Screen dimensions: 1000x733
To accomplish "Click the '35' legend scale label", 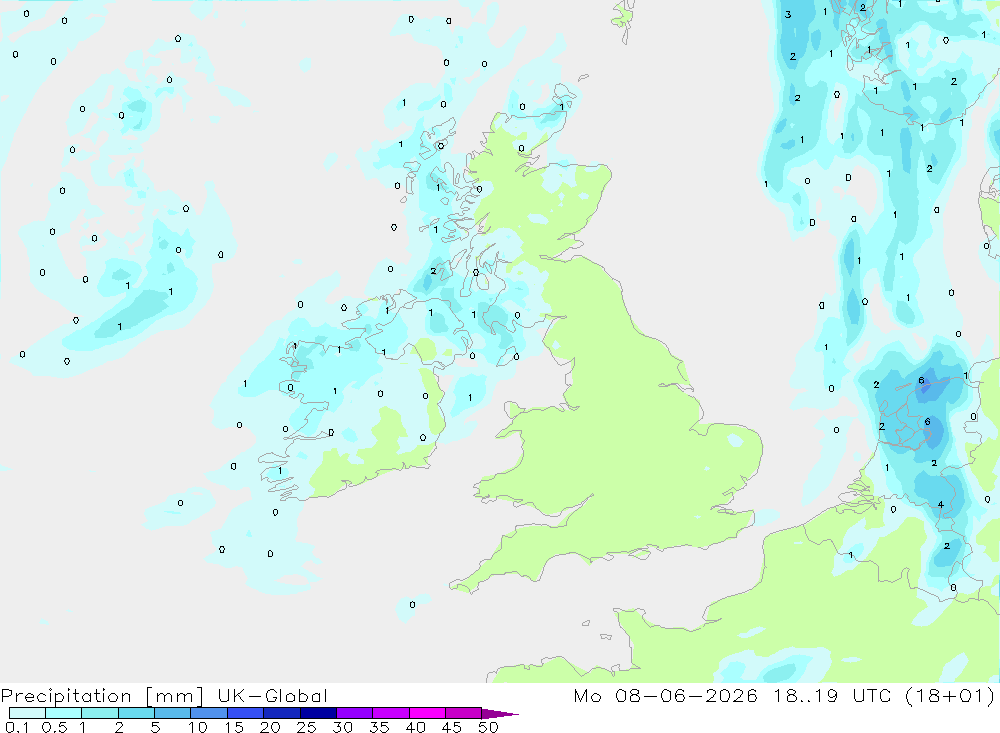I will click(x=379, y=727).
